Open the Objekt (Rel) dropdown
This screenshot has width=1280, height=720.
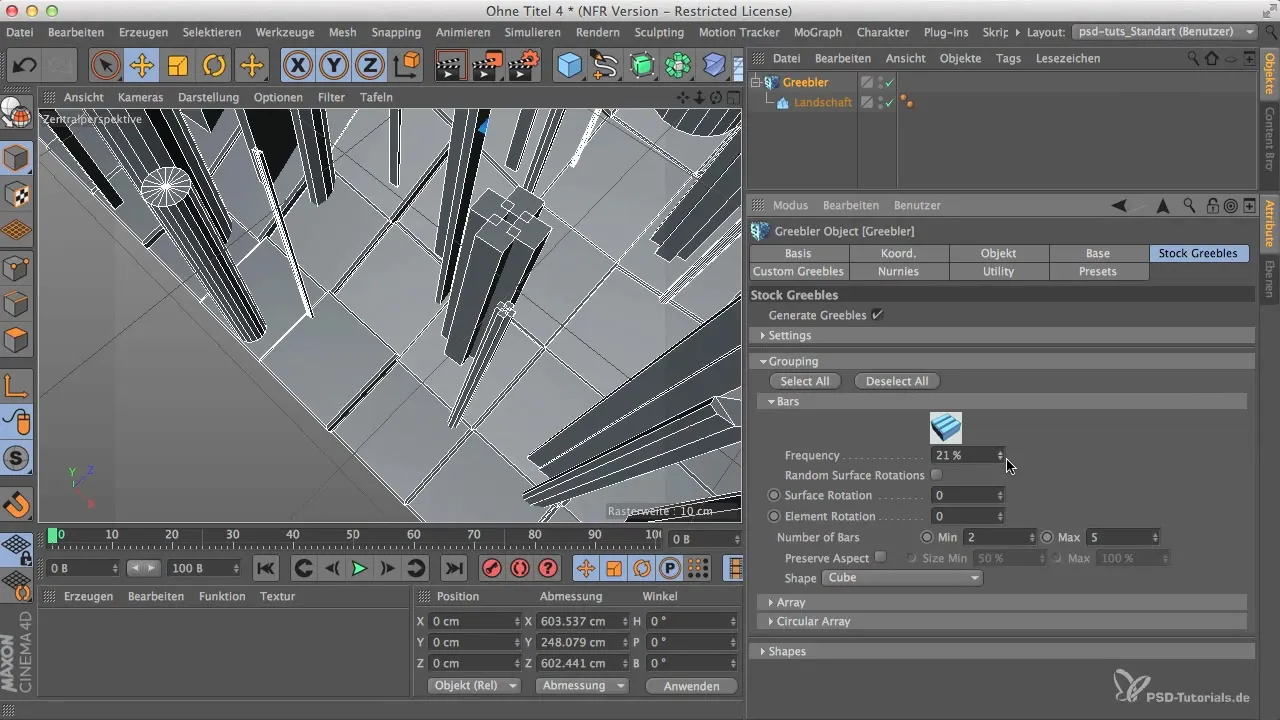pos(475,686)
